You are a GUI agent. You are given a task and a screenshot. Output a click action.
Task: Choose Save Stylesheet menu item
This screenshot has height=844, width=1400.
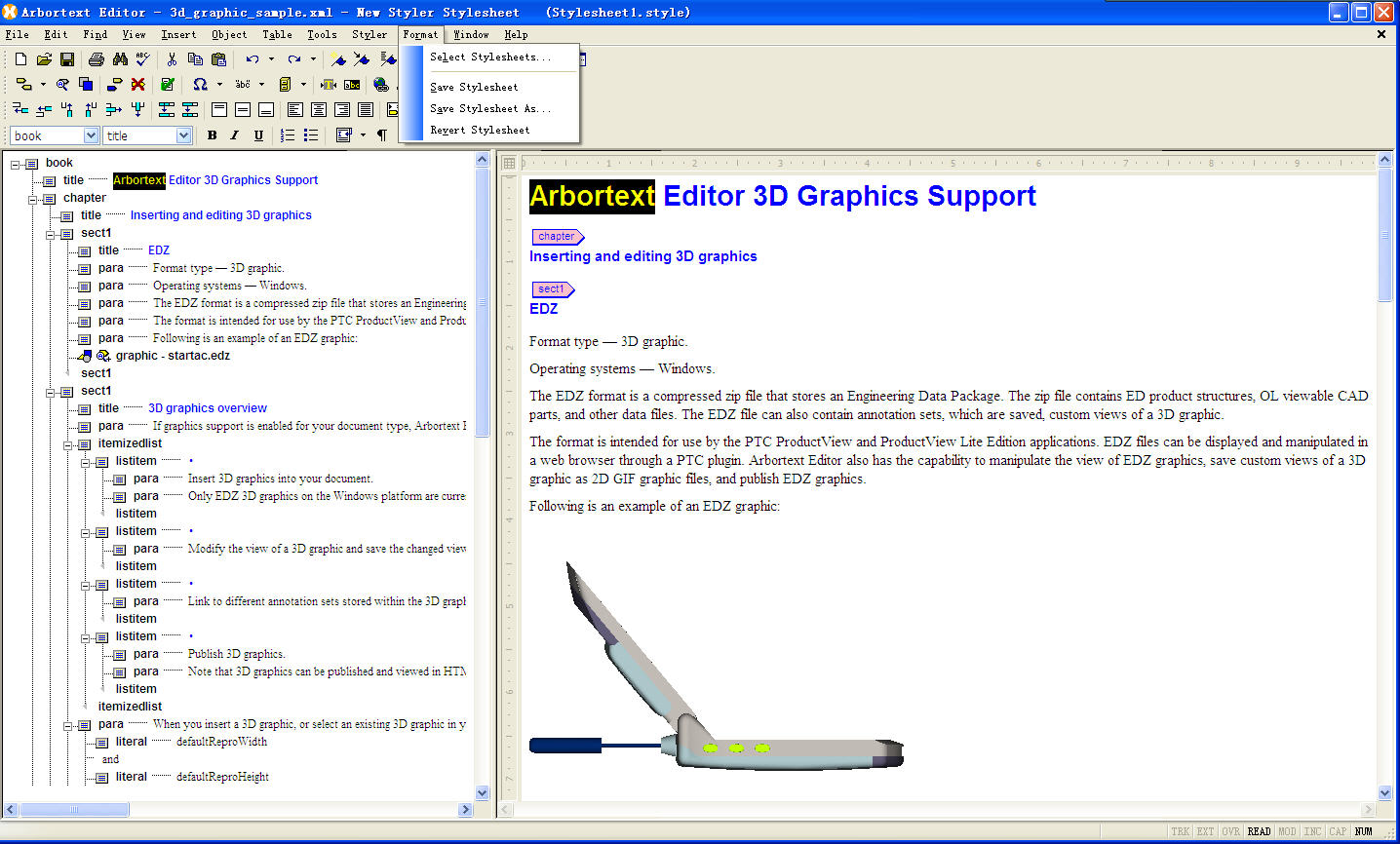click(x=474, y=88)
